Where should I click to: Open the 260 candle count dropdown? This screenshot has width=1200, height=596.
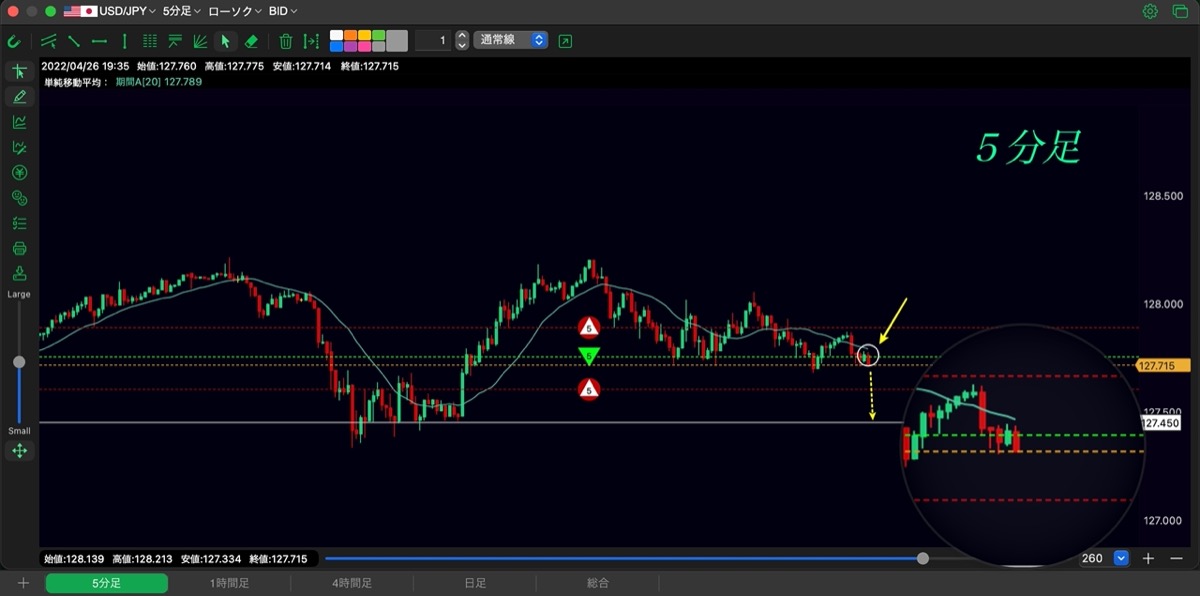(x=1104, y=558)
